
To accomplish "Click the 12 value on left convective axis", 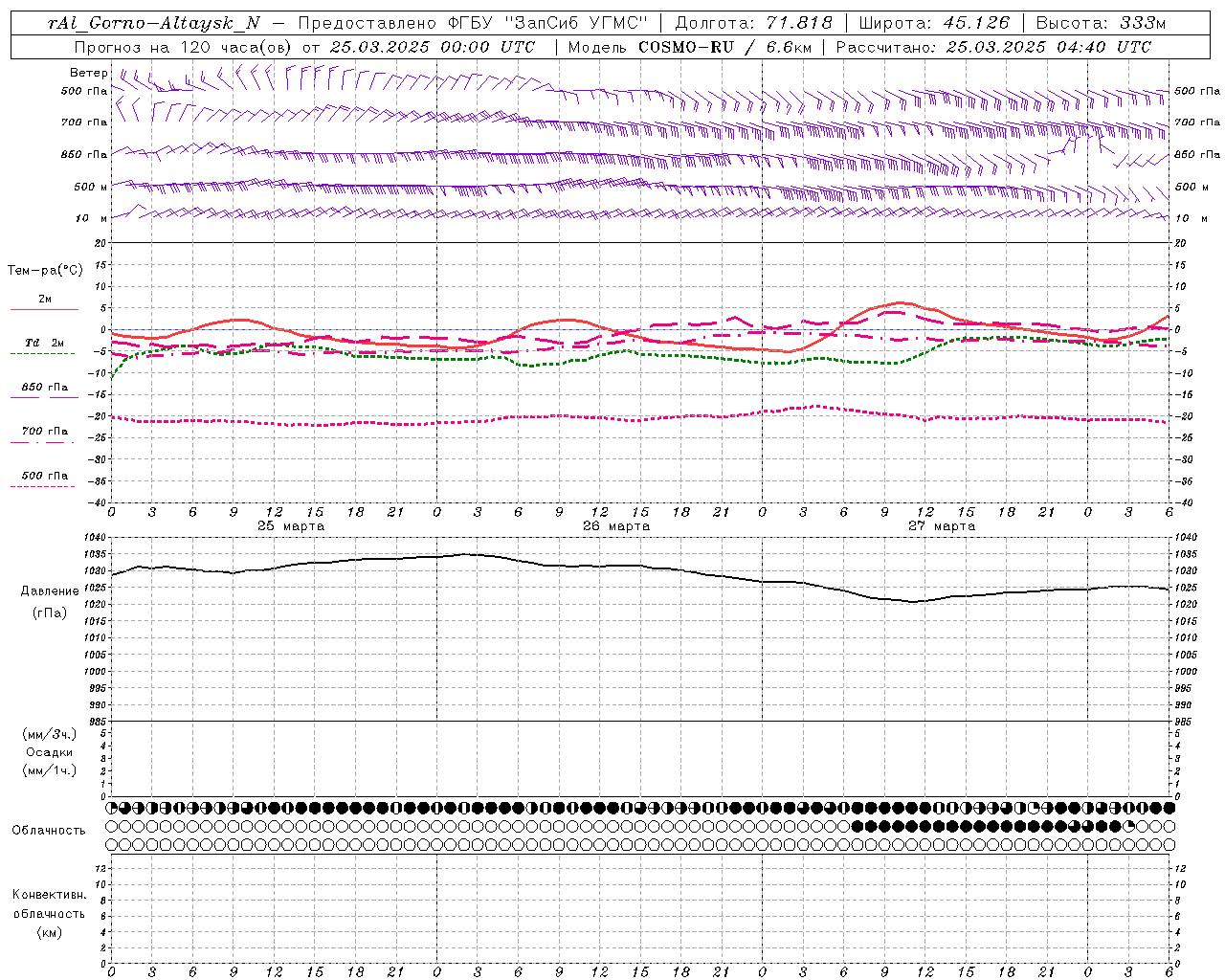I will pos(100,868).
